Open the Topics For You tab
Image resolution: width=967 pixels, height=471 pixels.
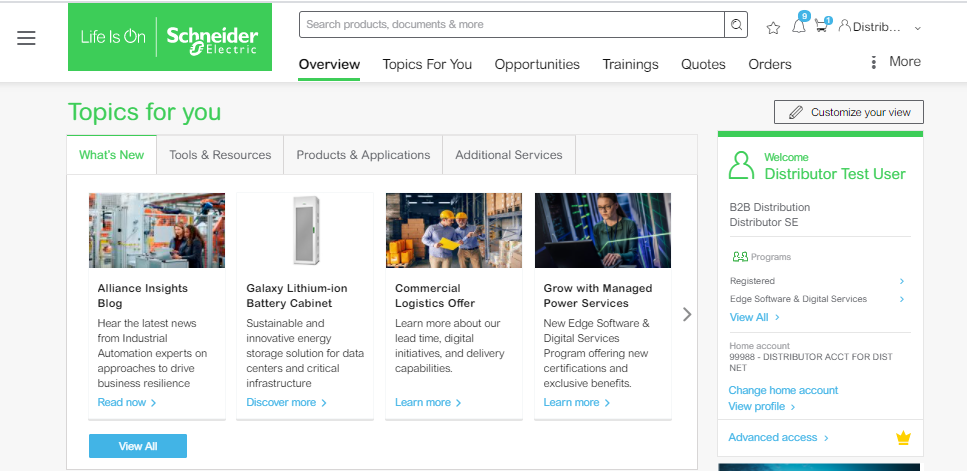coord(427,64)
